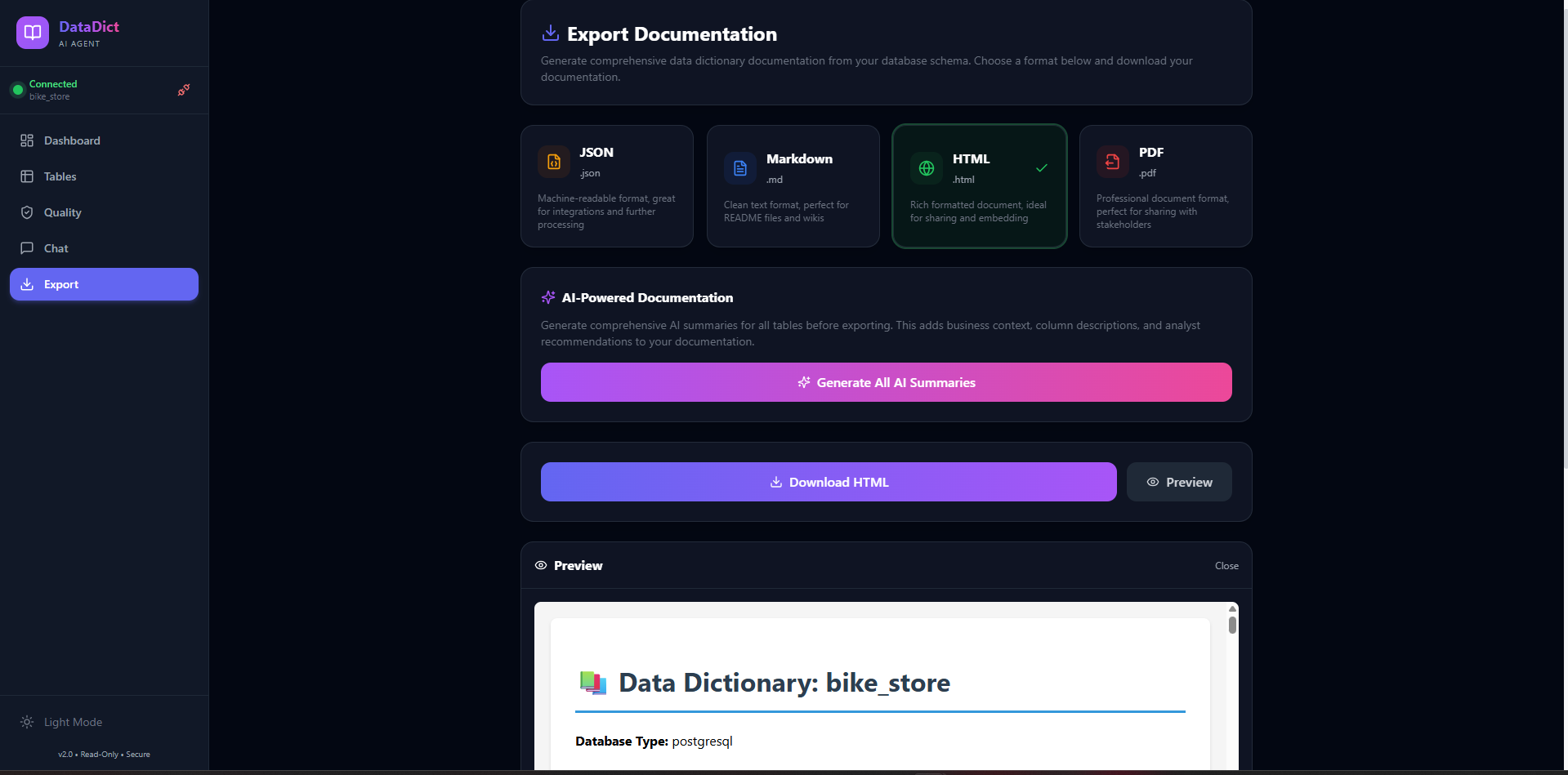Click the red PDF file icon

[1113, 162]
